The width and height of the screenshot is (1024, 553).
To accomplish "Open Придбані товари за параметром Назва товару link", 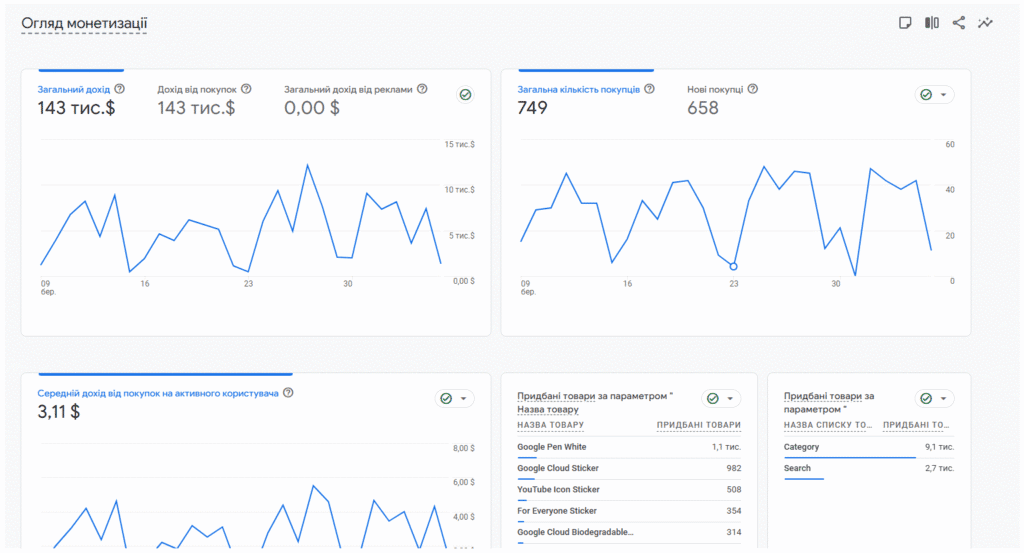I will point(594,402).
